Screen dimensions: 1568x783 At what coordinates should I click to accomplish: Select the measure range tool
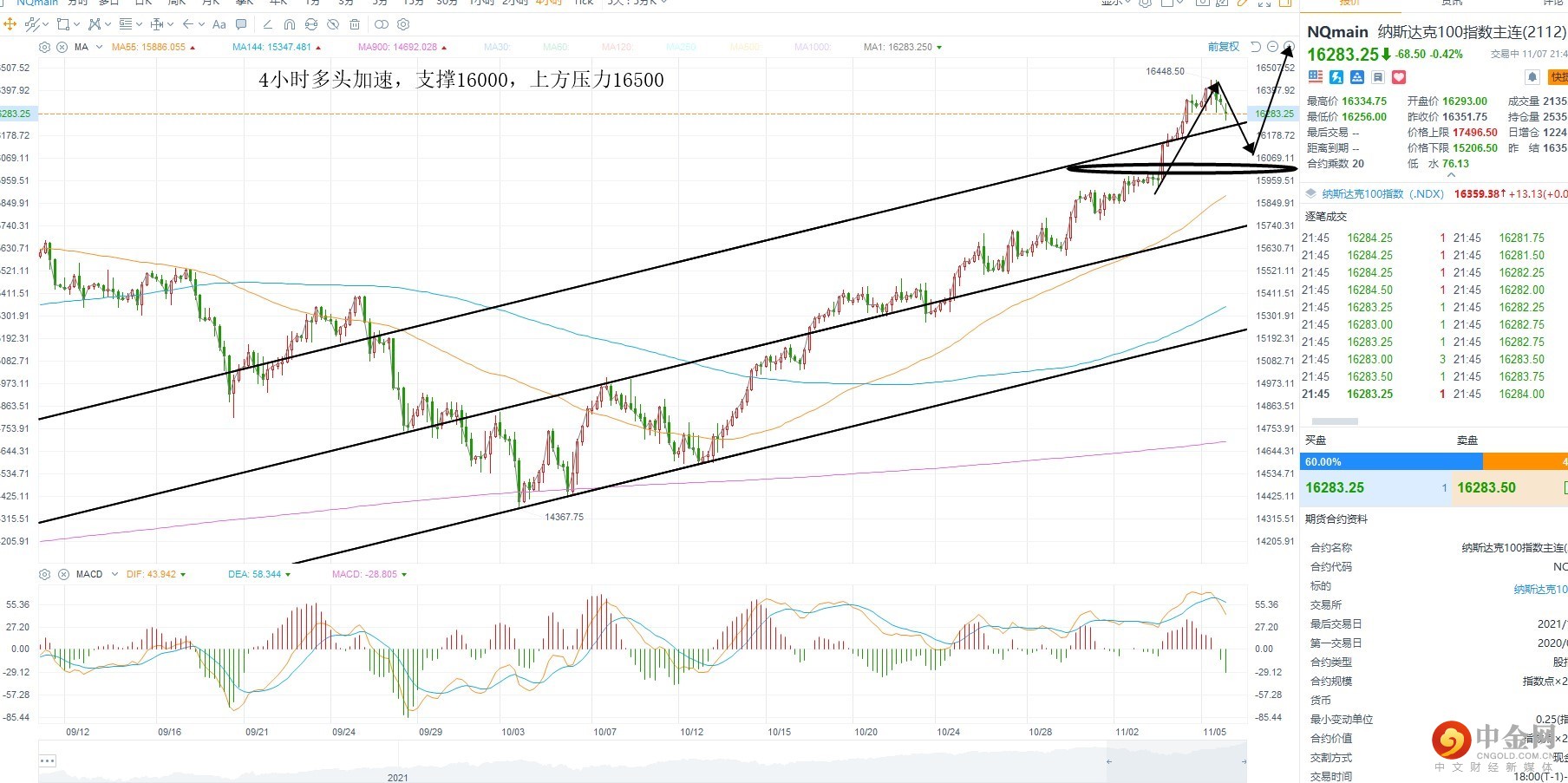click(156, 24)
